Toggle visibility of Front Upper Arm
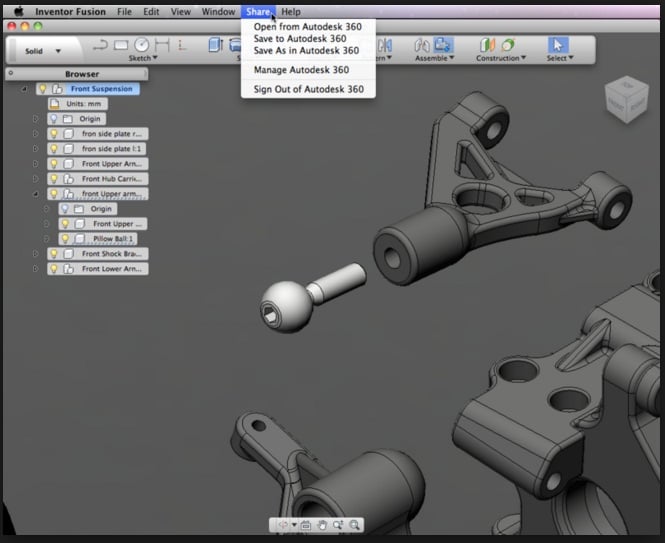This screenshot has height=543, width=665. pos(54,163)
